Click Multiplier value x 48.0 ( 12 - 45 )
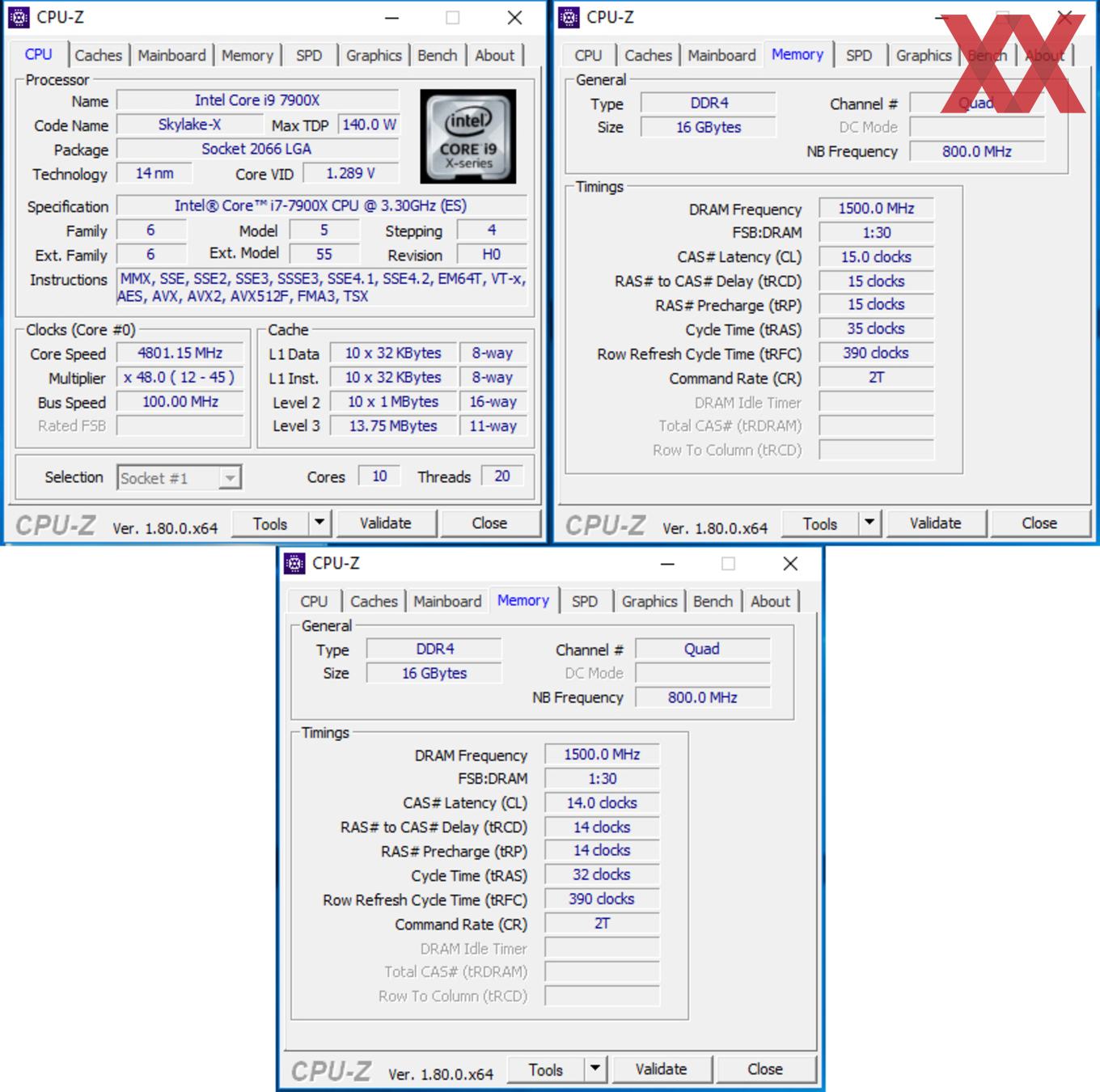Screen dimensions: 1100x1092 (x=180, y=378)
